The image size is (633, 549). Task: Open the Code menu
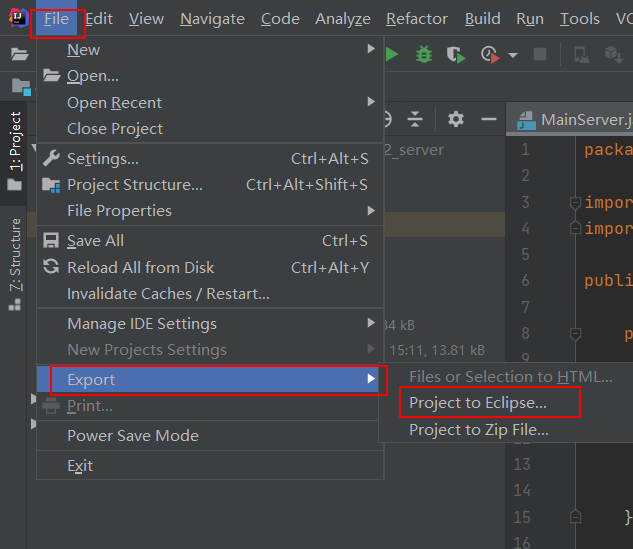click(x=280, y=19)
